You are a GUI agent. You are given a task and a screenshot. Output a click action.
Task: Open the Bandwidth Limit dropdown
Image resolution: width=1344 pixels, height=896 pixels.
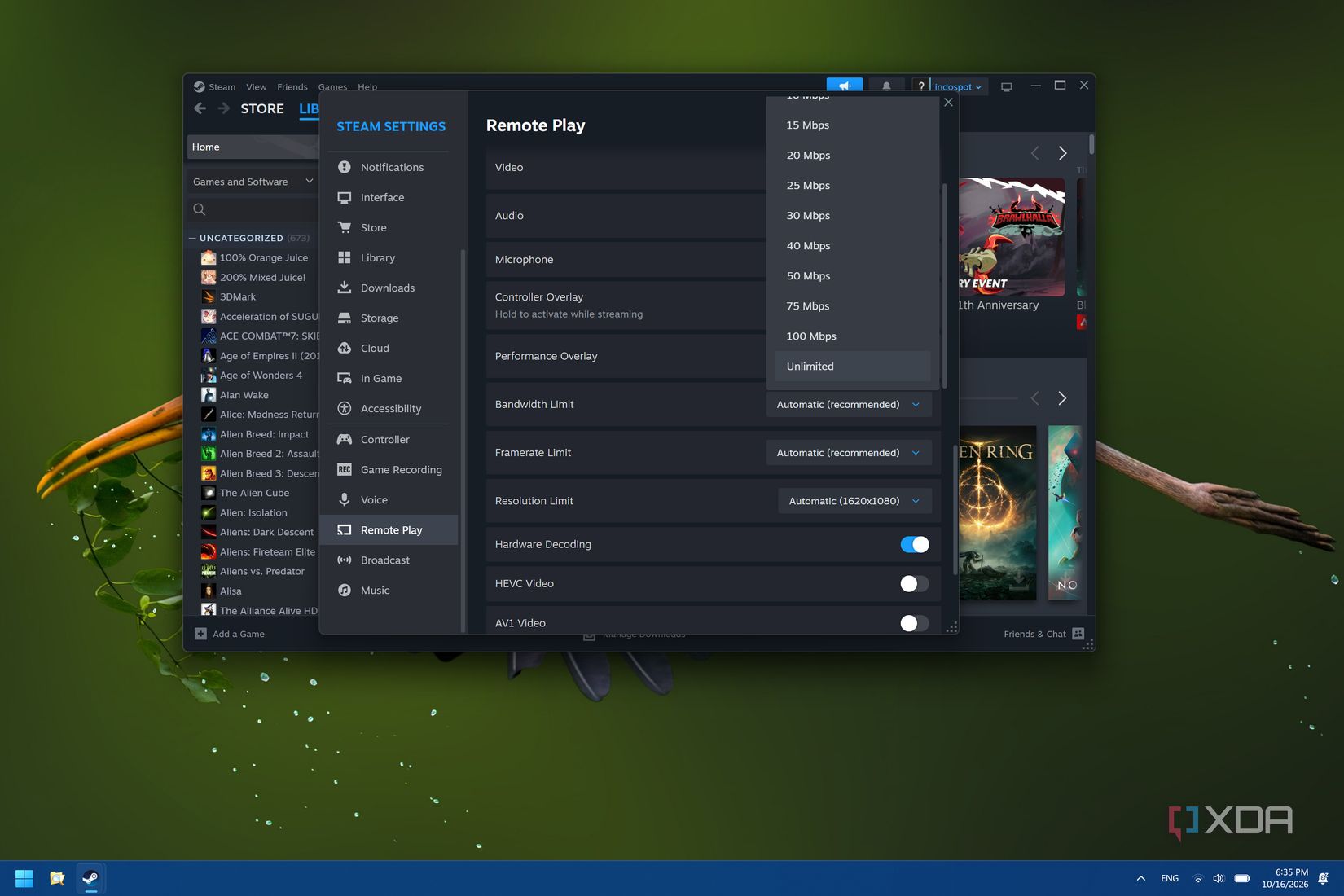click(x=849, y=404)
